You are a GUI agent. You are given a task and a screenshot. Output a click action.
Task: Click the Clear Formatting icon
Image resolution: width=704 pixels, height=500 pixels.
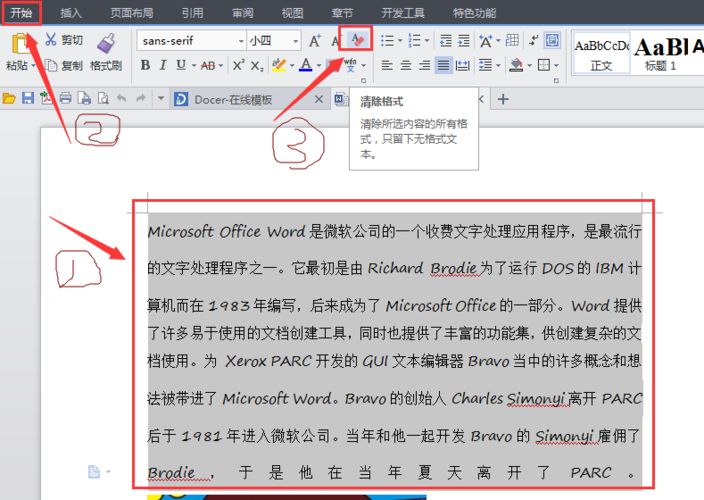tap(357, 40)
